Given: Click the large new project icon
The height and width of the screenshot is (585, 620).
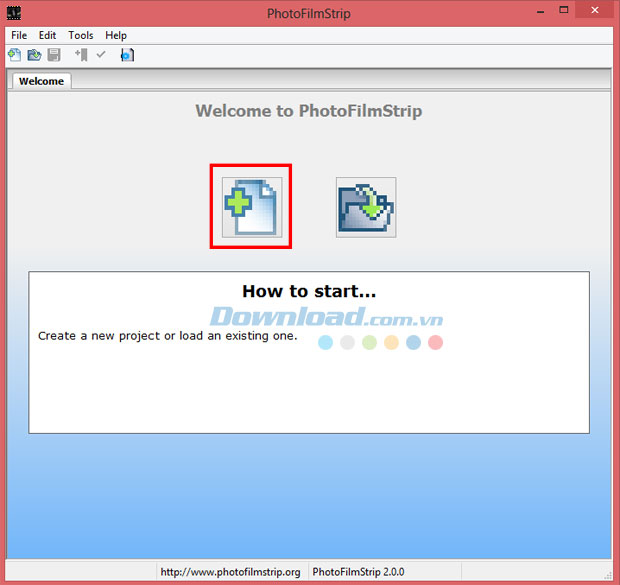Looking at the screenshot, I should pos(251,207).
